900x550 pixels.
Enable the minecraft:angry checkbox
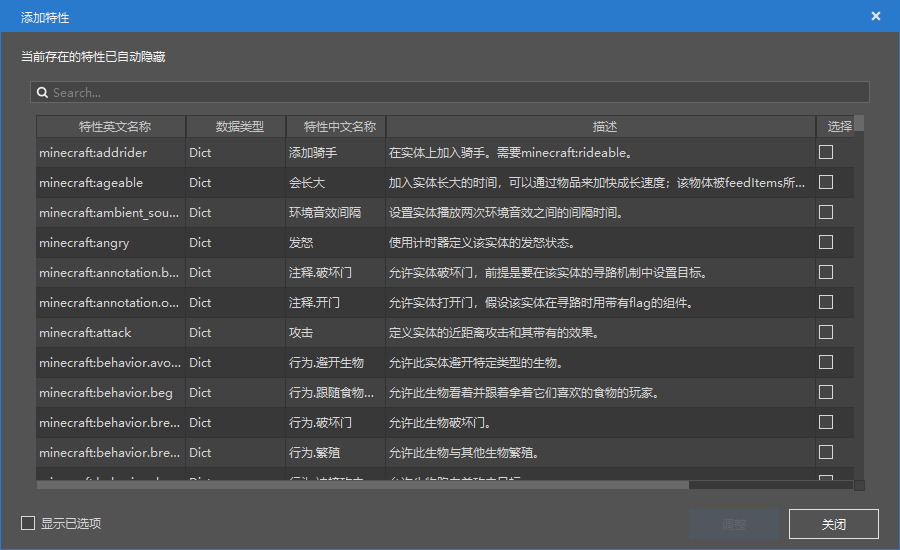tap(826, 242)
